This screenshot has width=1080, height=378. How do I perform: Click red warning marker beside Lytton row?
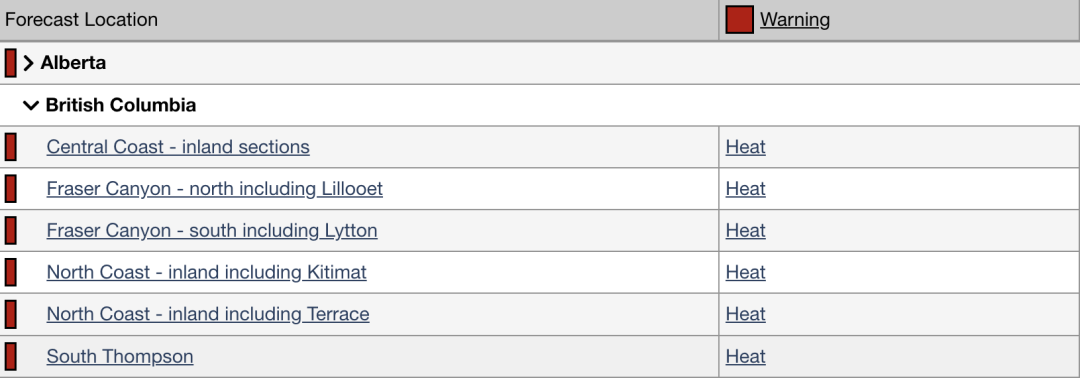coord(10,231)
